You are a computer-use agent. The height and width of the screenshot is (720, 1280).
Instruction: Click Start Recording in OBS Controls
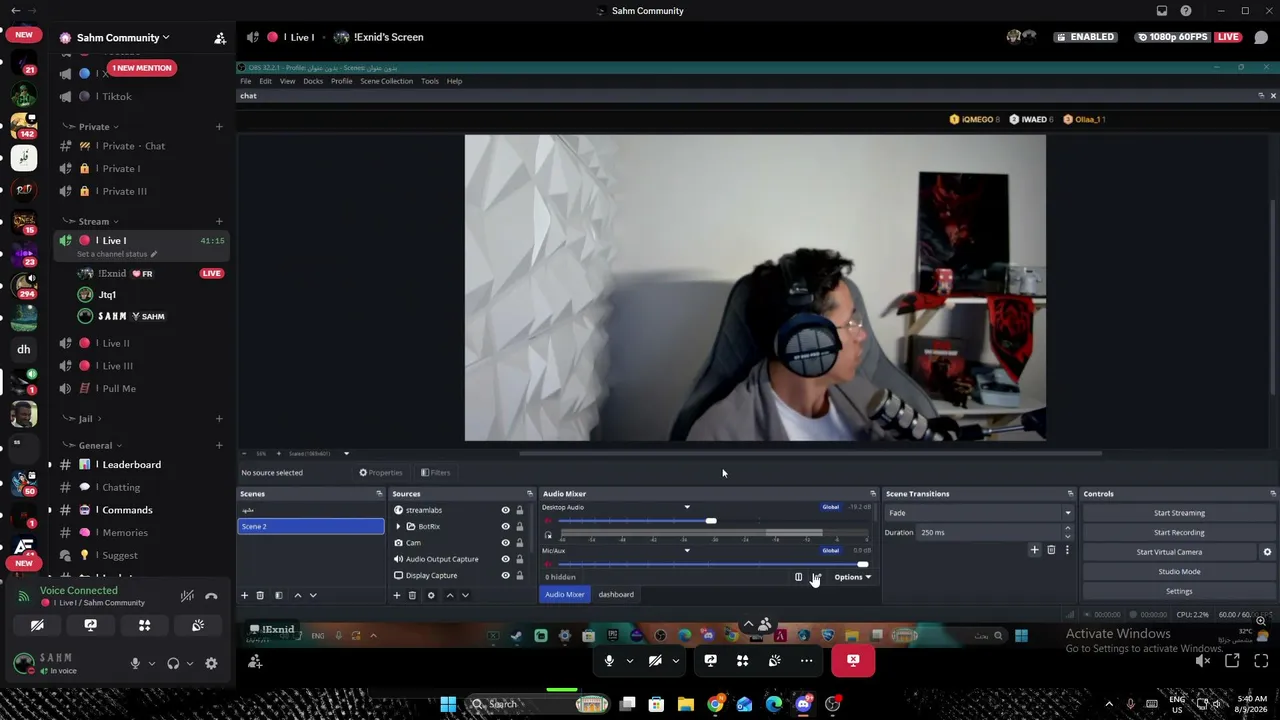click(1179, 532)
